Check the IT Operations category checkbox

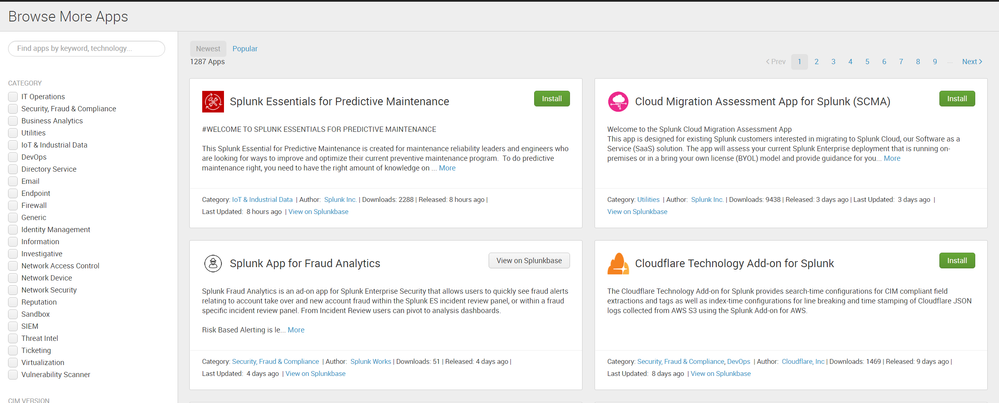(13, 97)
